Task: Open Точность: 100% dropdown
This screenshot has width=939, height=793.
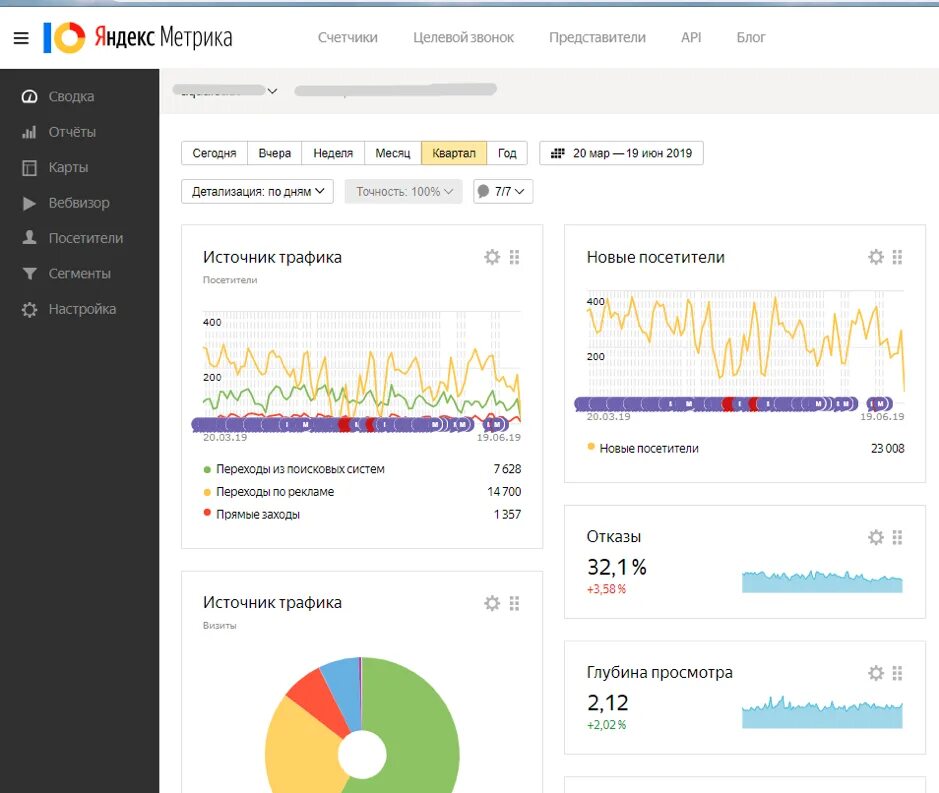Action: (x=404, y=192)
